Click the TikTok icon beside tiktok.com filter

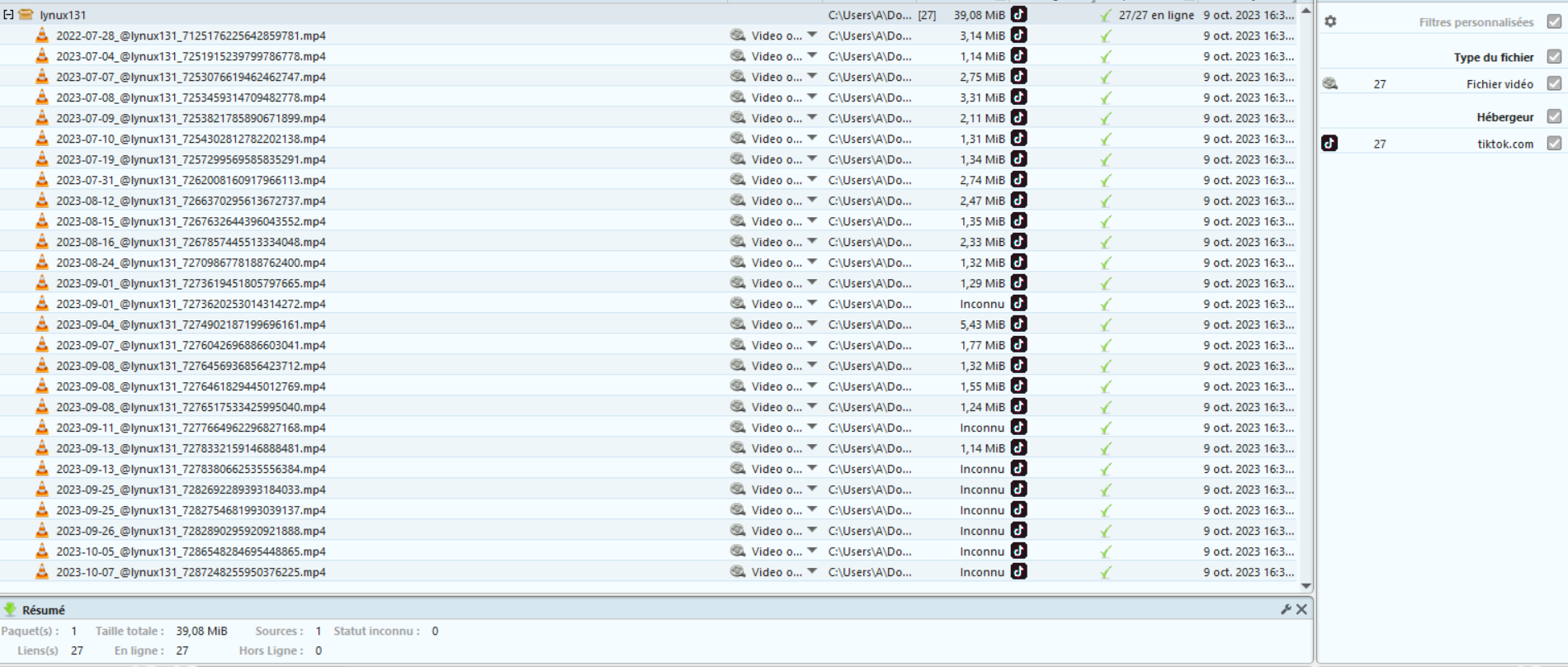coord(1329,143)
